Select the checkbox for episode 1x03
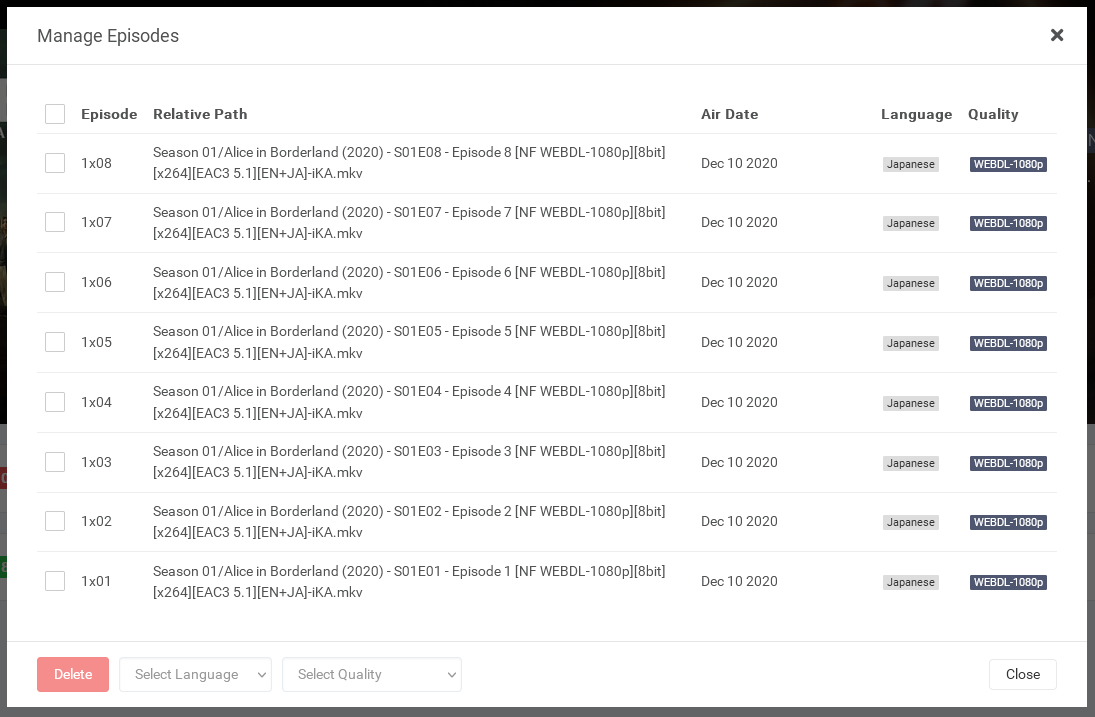1095x717 pixels. [x=55, y=462]
